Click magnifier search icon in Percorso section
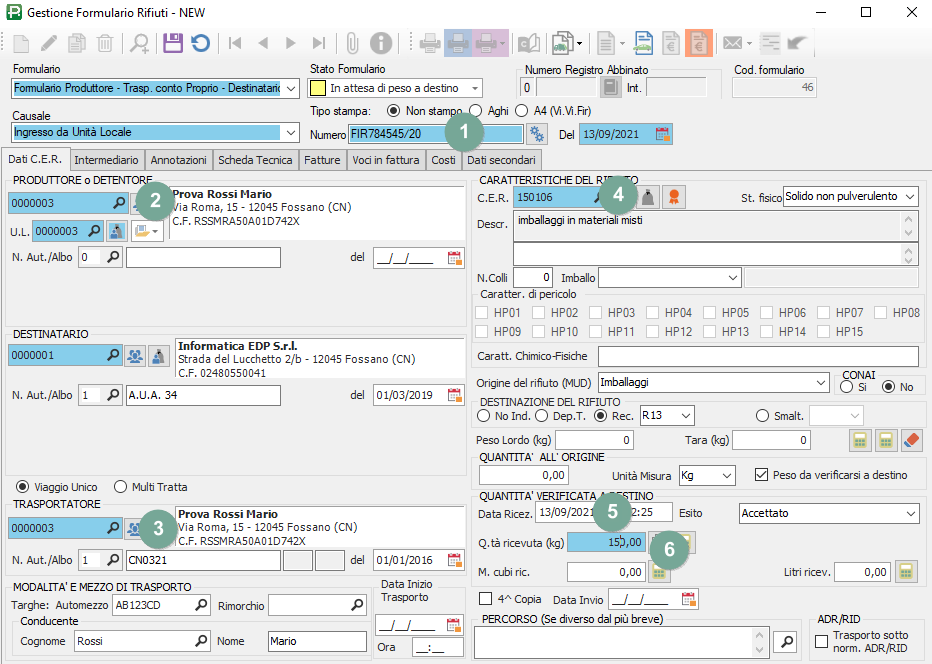 (787, 641)
